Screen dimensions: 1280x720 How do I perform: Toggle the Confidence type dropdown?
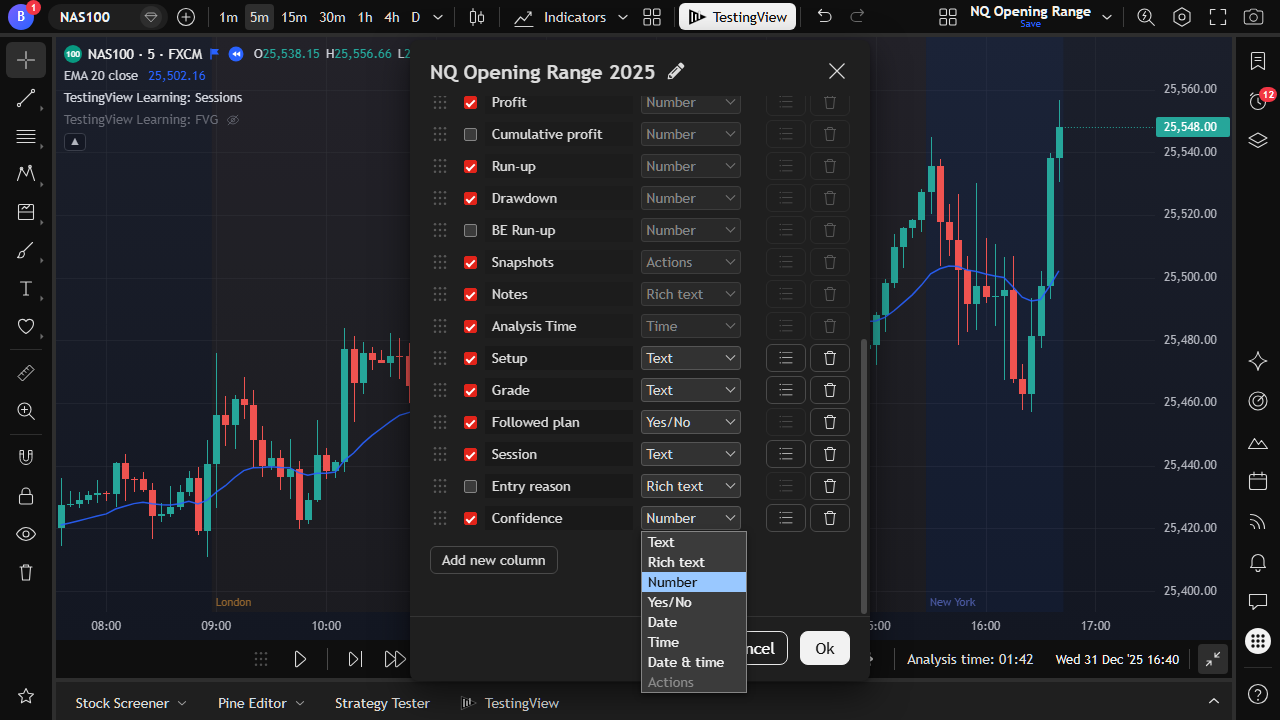click(x=691, y=518)
